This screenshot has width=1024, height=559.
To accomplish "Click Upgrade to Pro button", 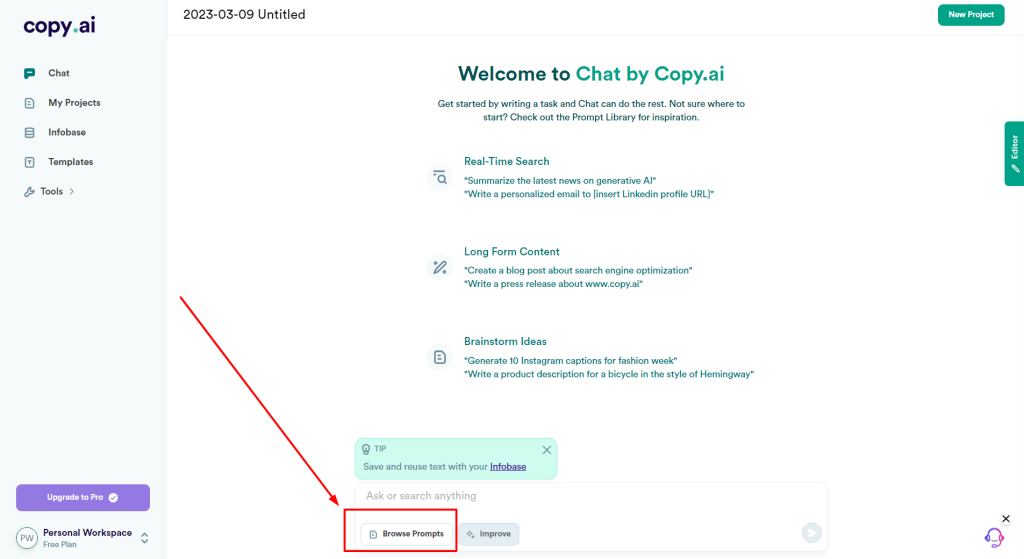I will (83, 498).
